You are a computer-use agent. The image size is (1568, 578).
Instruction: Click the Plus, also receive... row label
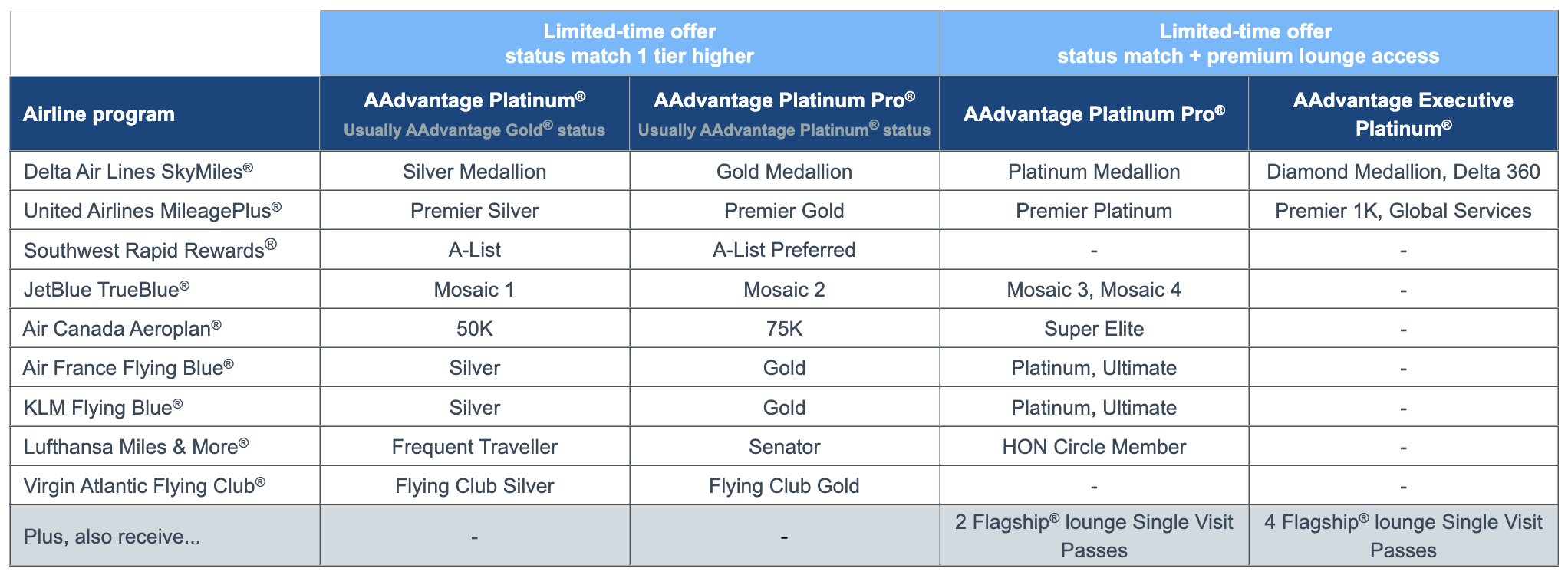[112, 537]
